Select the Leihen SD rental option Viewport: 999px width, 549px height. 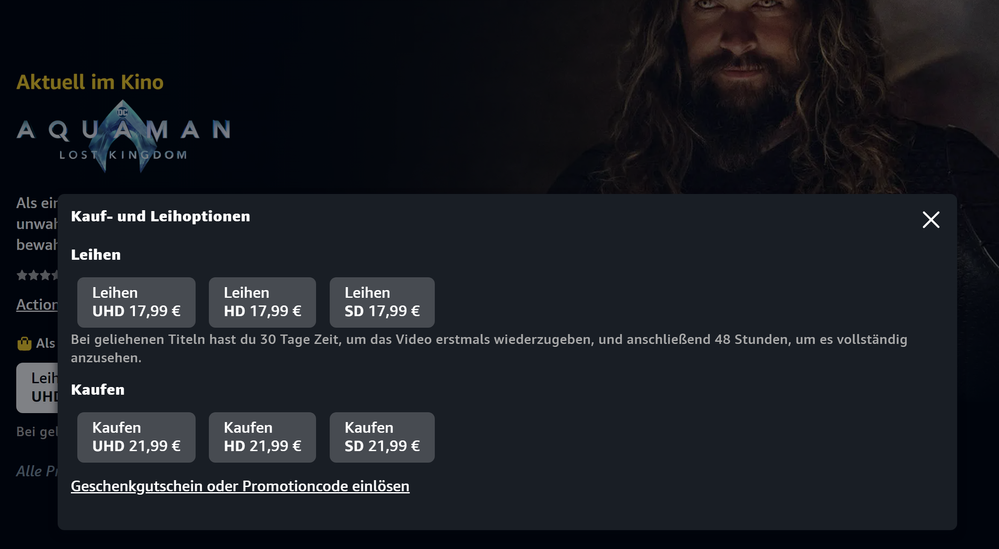[x=382, y=302]
